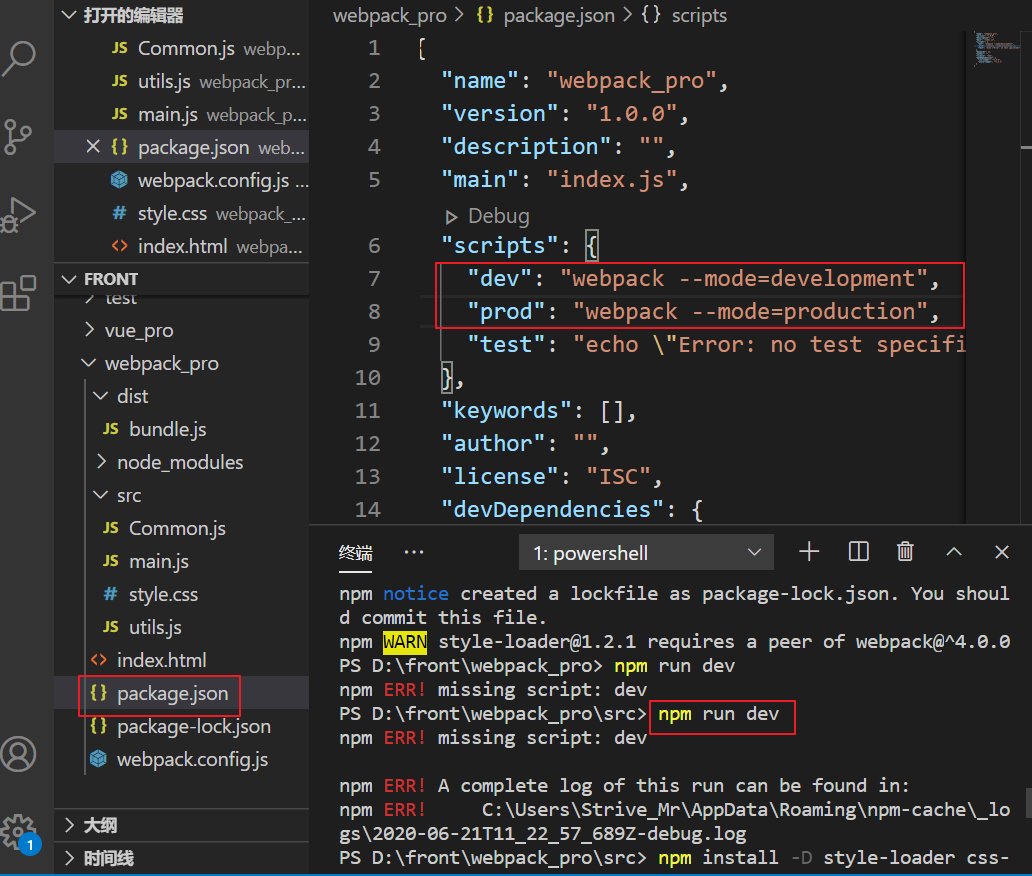Split the terminal panel

858,552
